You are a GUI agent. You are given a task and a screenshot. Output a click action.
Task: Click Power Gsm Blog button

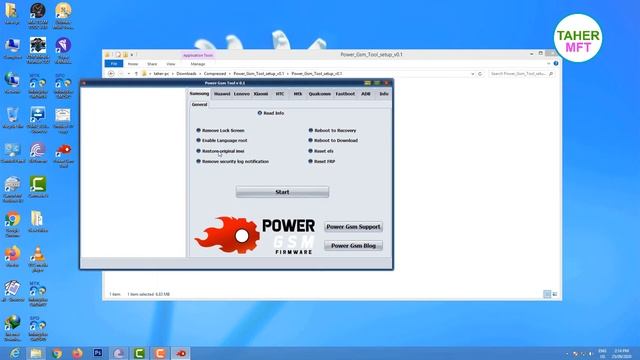tap(353, 246)
